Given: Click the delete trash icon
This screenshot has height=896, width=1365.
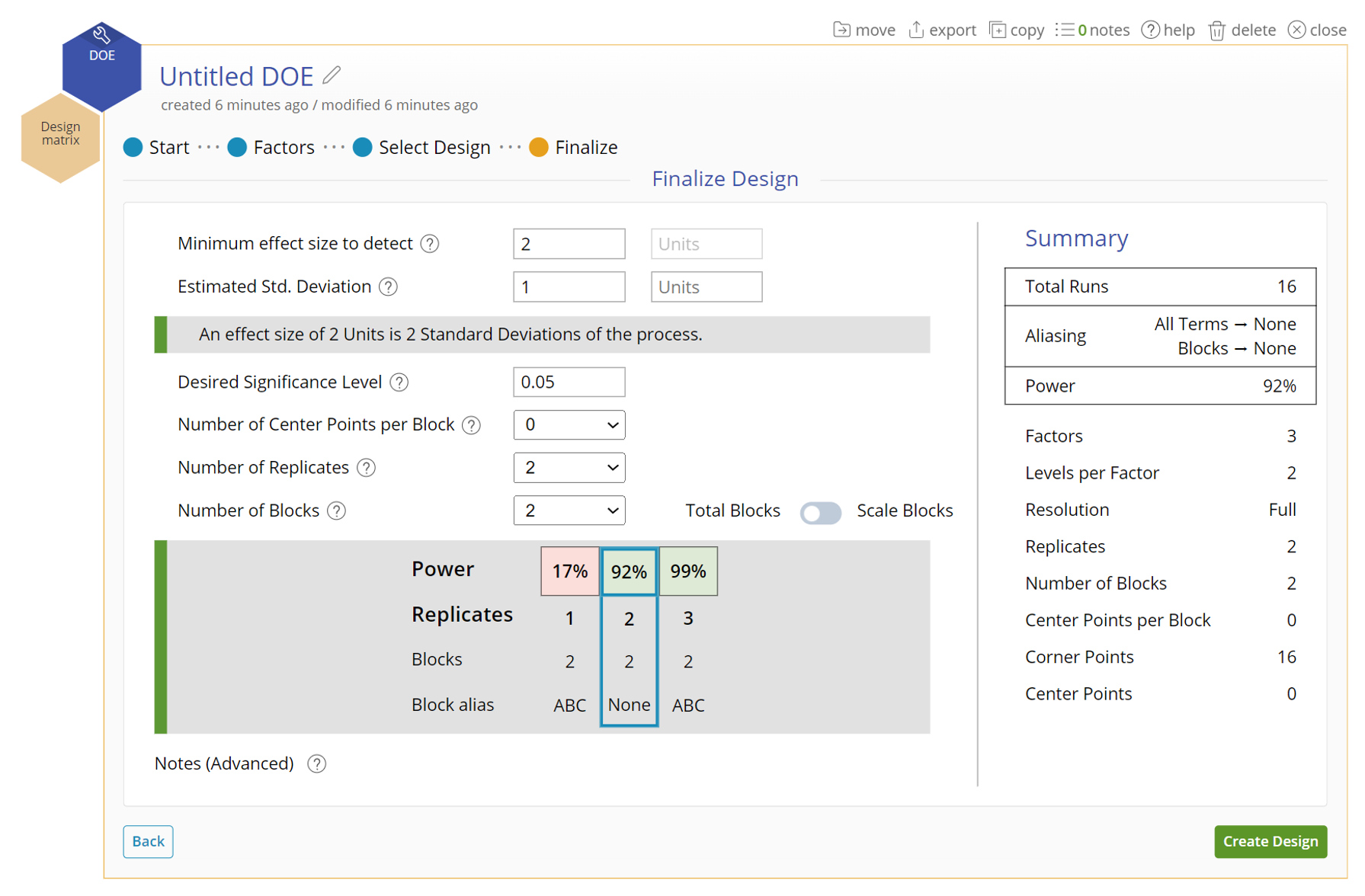Looking at the screenshot, I should coord(1217,30).
